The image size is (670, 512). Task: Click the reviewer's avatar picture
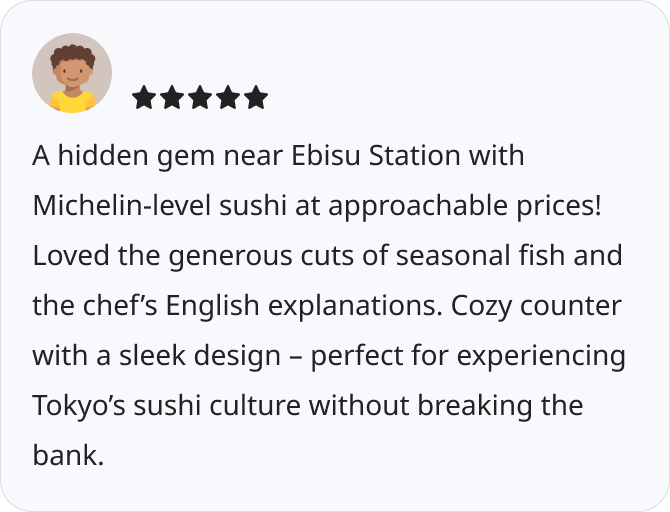click(72, 73)
